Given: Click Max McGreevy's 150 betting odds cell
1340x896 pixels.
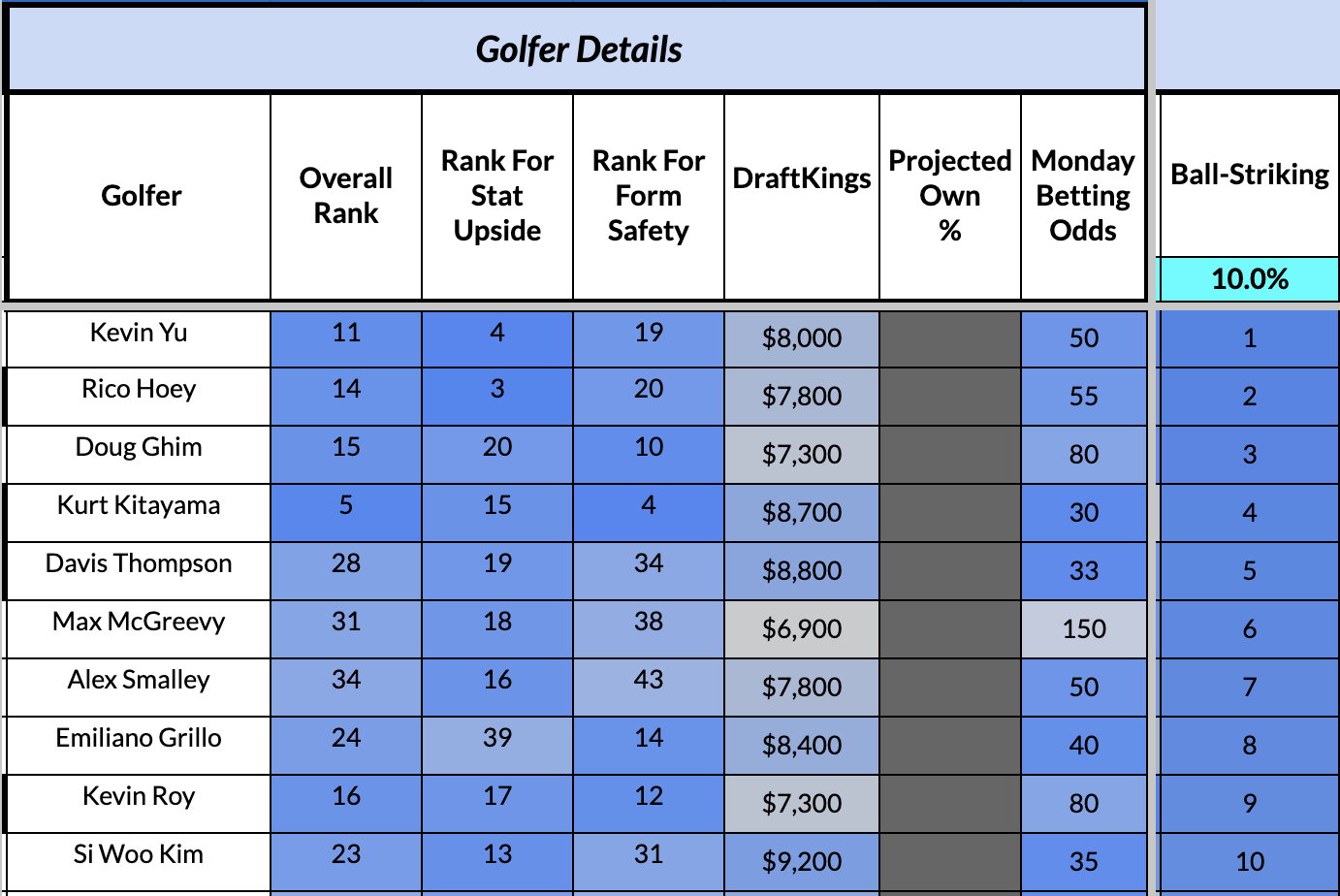Looking at the screenshot, I should [1083, 629].
